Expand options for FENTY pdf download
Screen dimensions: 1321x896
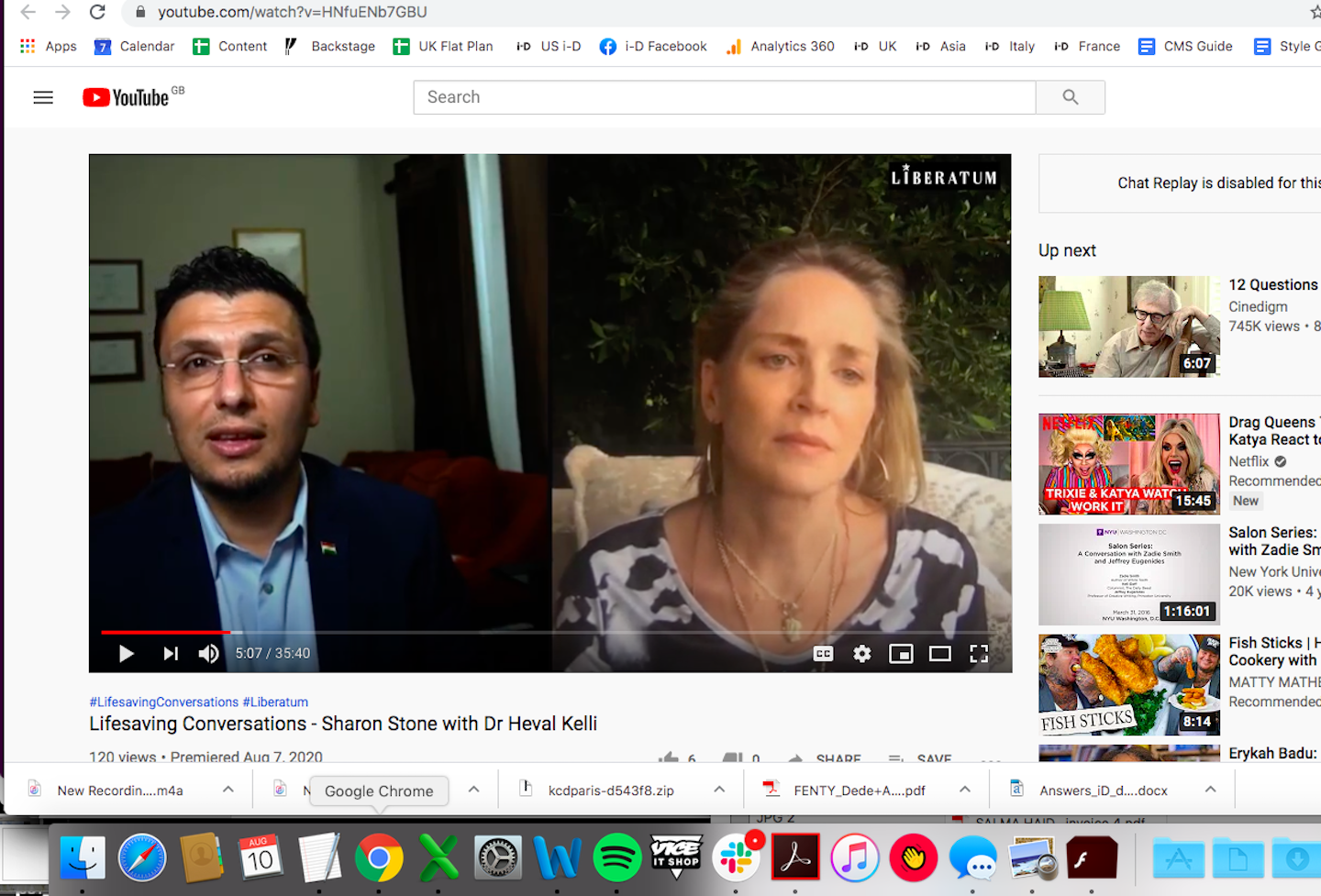click(965, 790)
